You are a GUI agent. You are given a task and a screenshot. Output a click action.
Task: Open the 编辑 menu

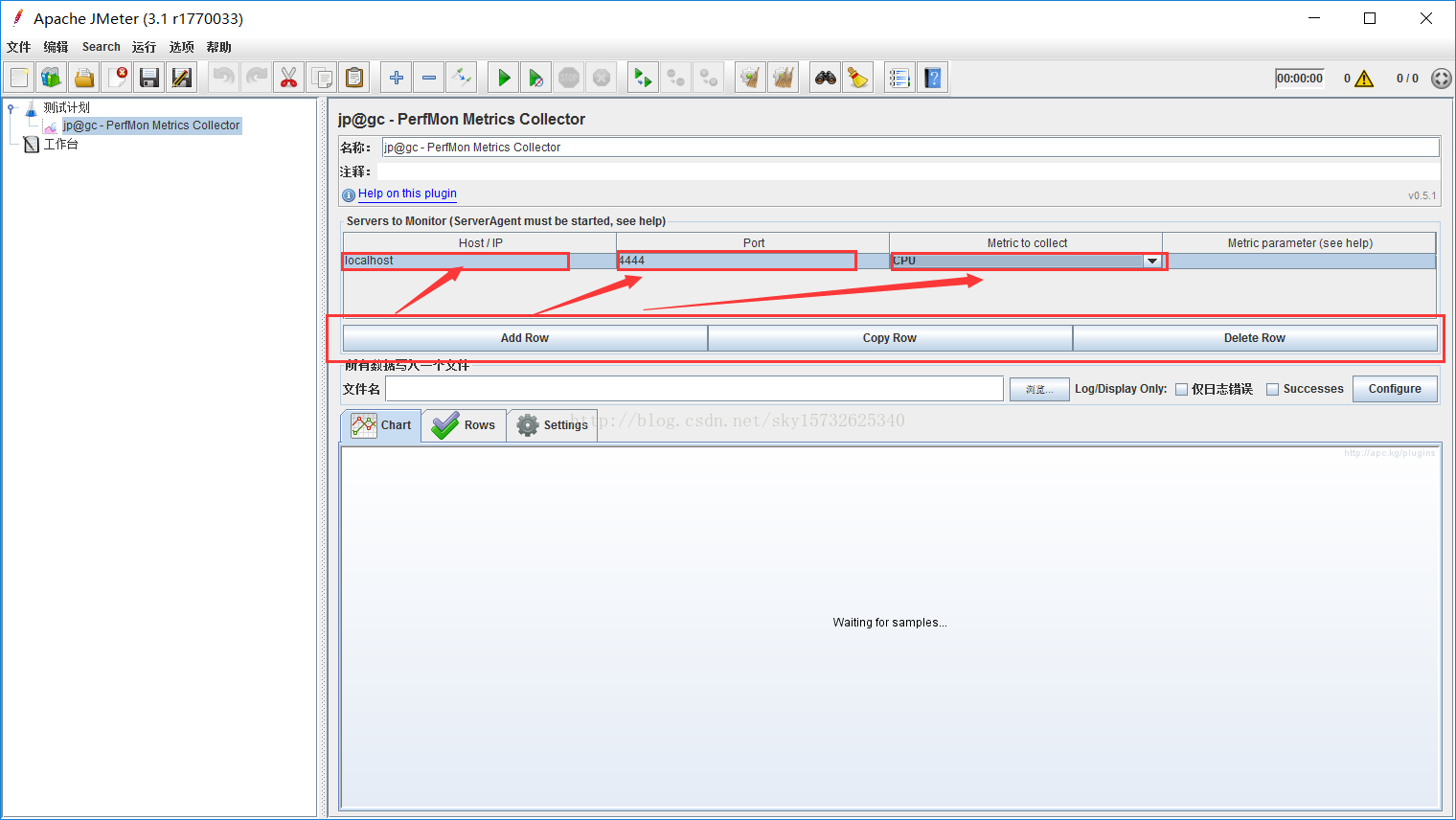(x=57, y=47)
